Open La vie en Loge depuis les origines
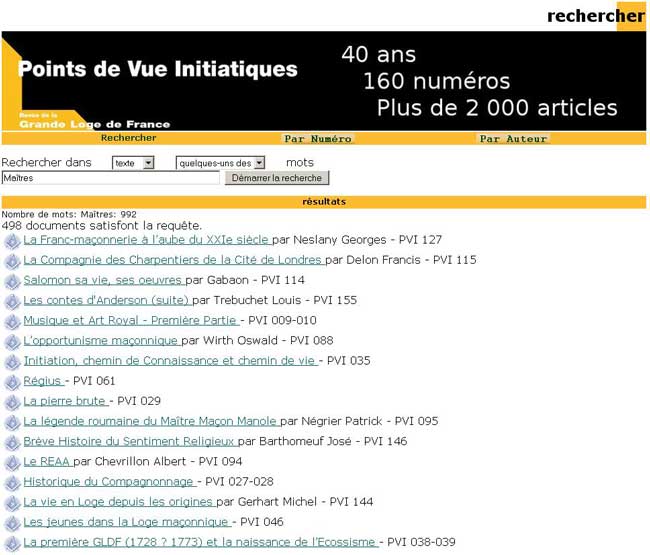Viewport: 650px width, 555px height. tap(119, 502)
